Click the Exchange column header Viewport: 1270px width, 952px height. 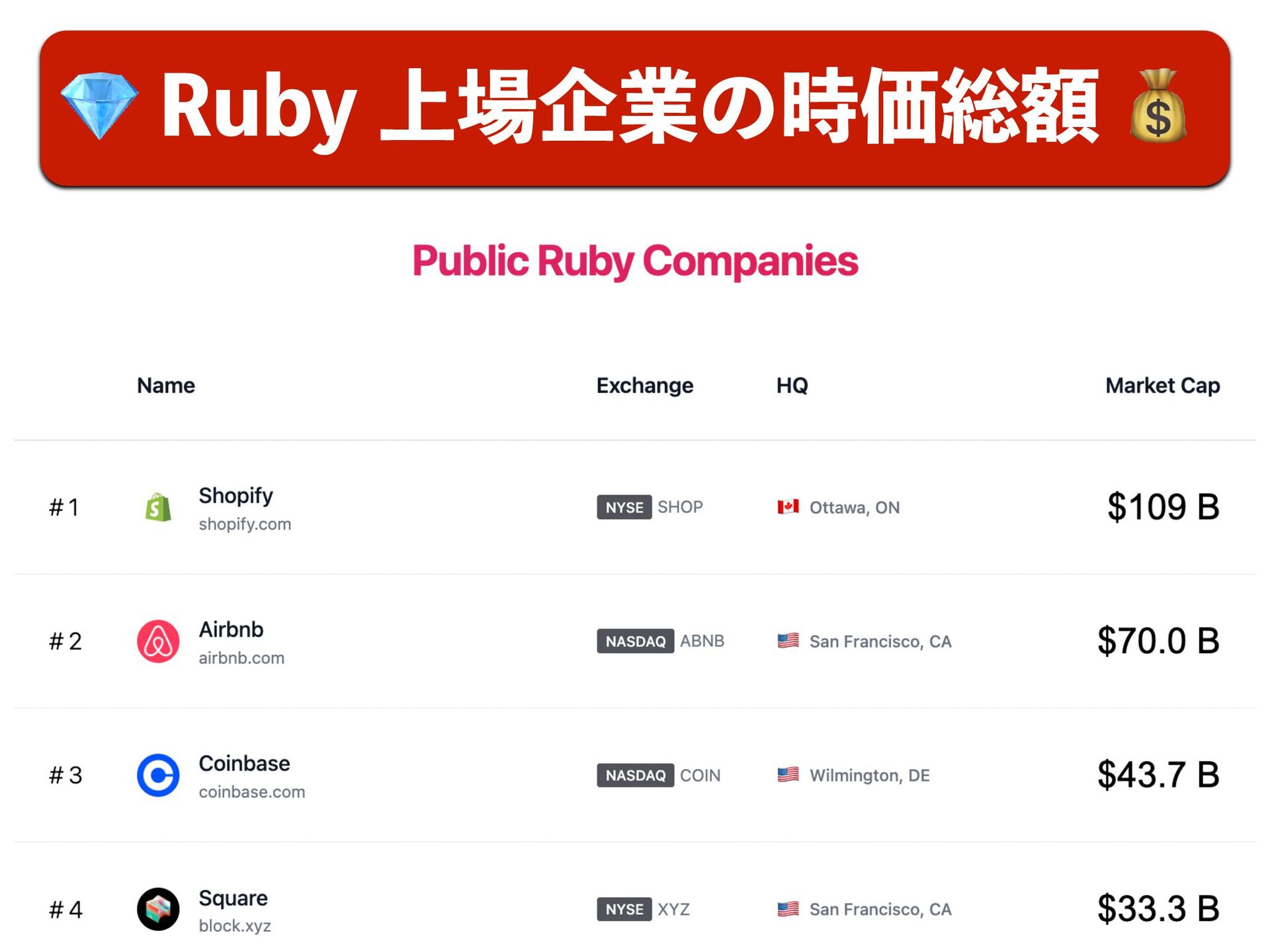click(644, 385)
